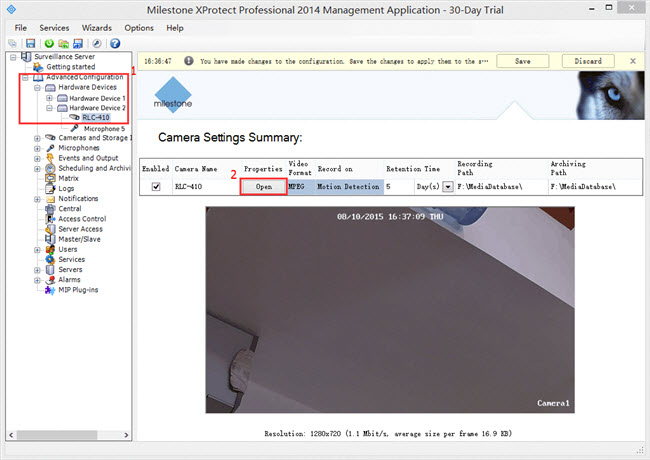650x460 pixels.
Task: Expand Cameras and Storage node
Action: pos(37,138)
